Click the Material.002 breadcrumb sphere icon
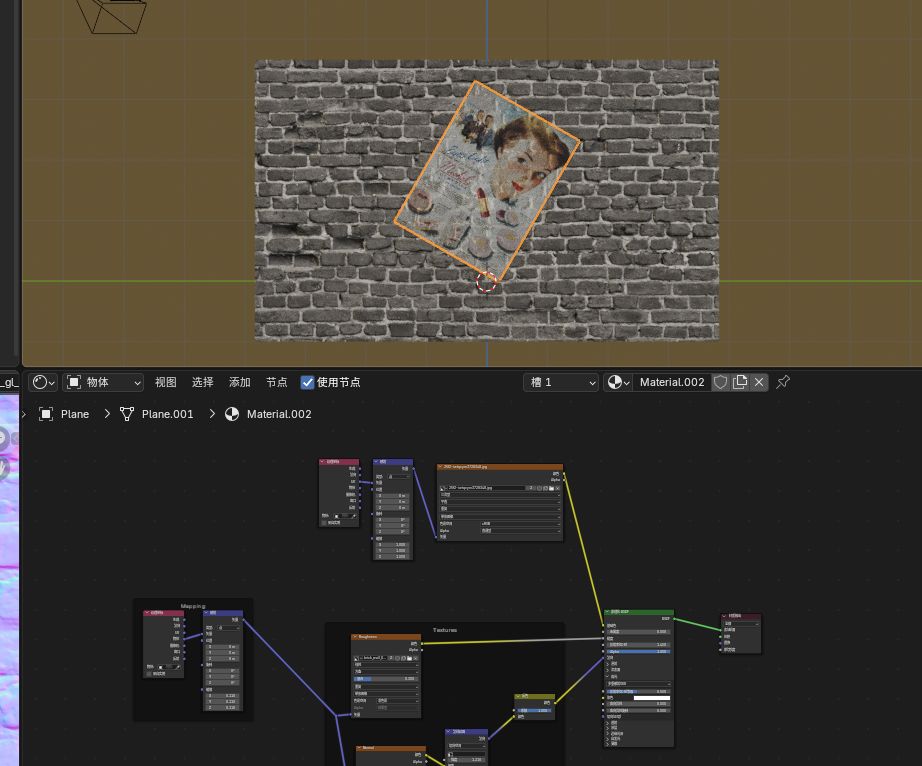922x766 pixels. (x=232, y=414)
